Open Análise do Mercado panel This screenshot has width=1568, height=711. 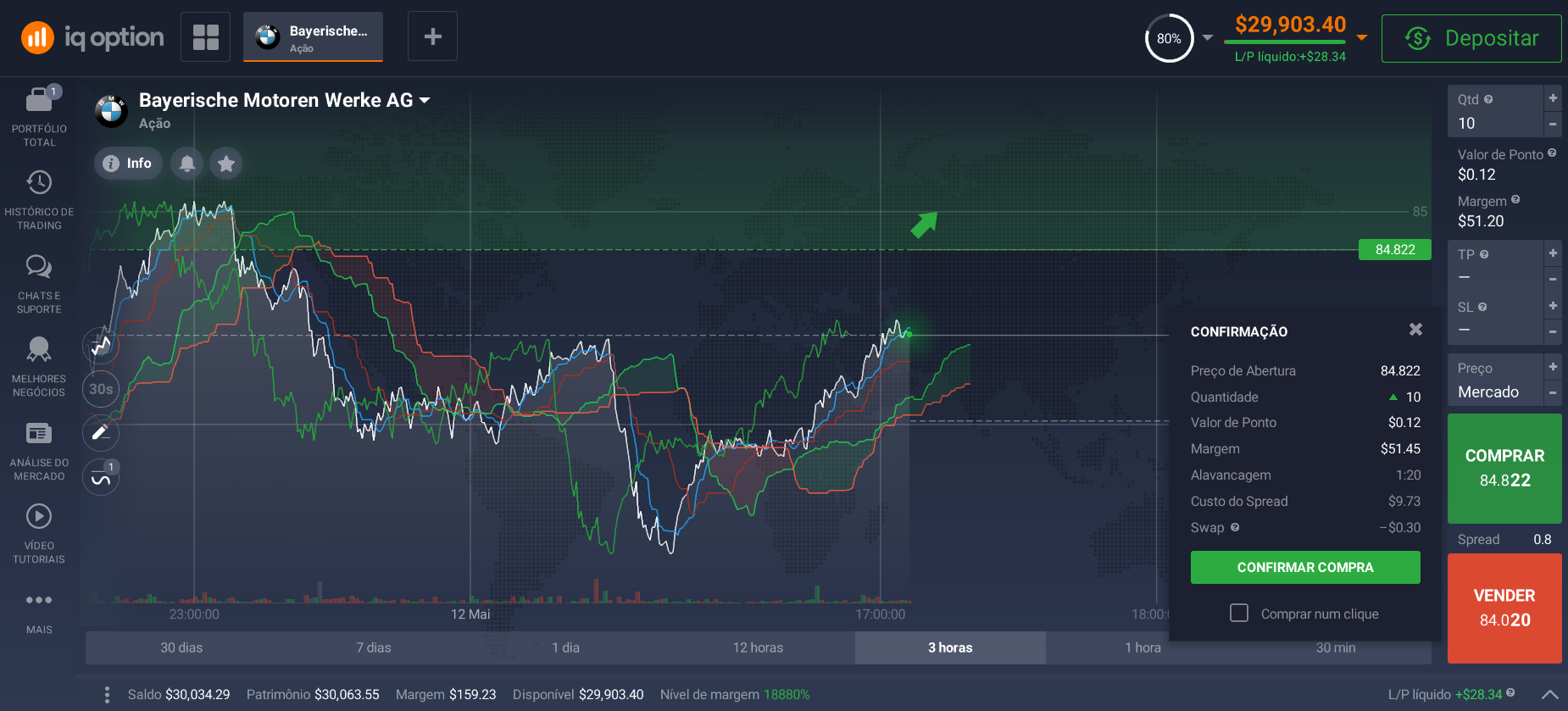(x=39, y=451)
